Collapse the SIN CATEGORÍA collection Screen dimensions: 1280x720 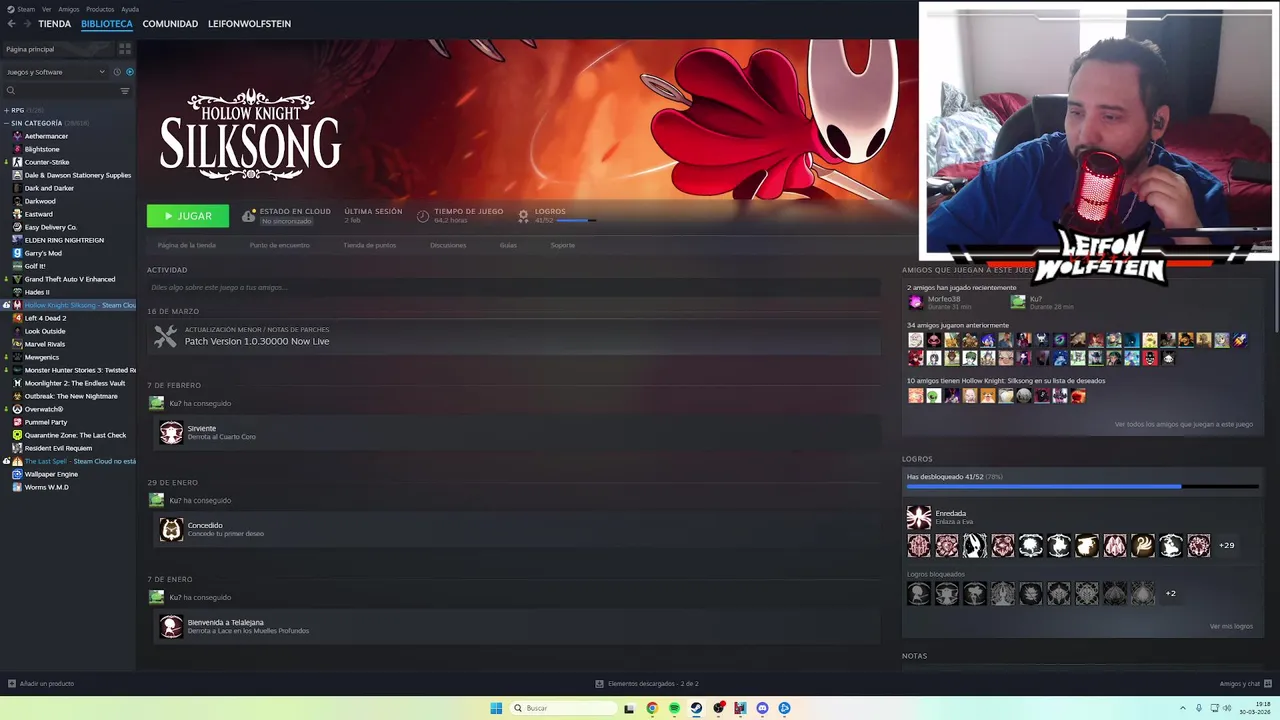click(7, 123)
